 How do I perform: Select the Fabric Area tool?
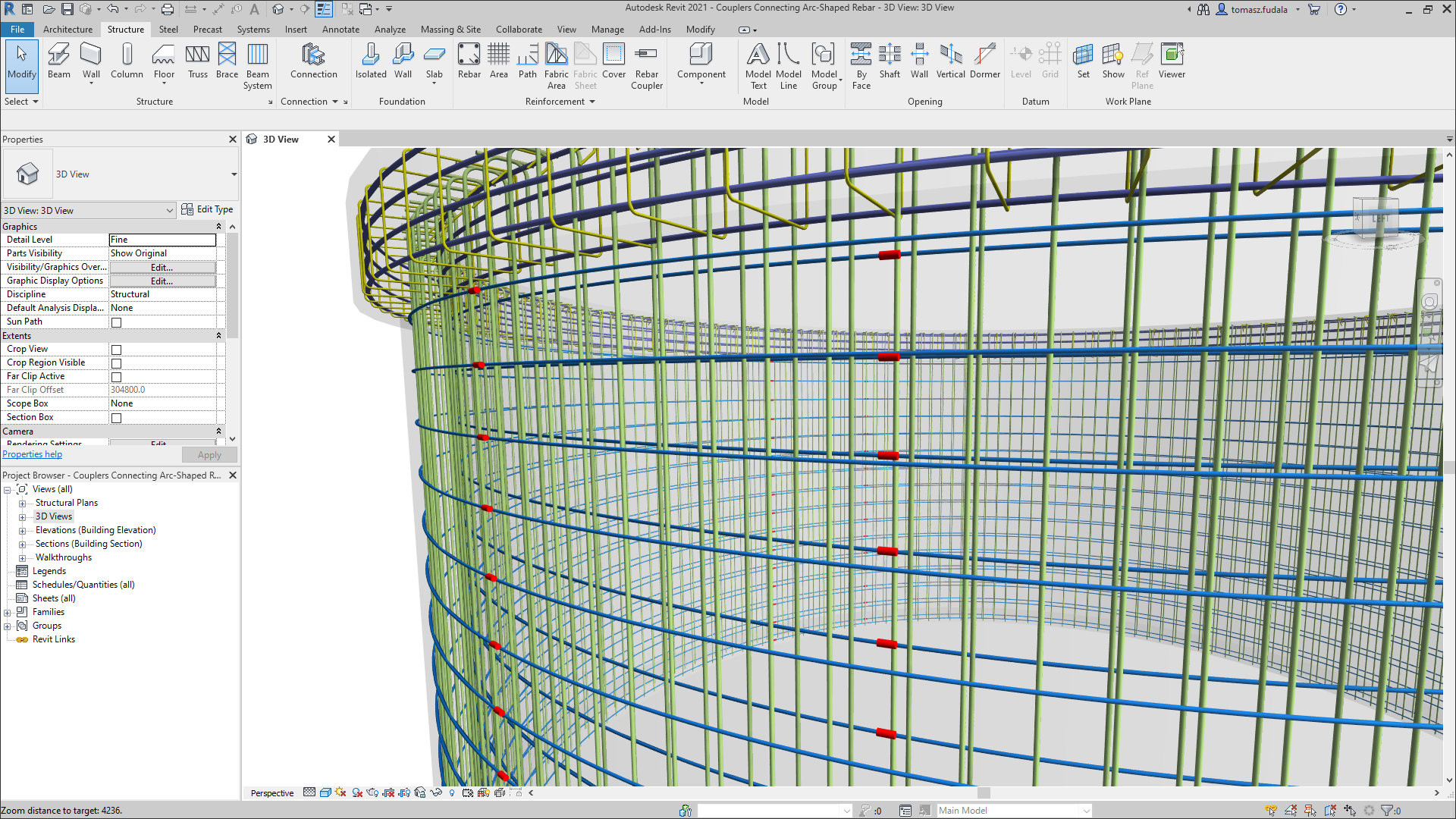[x=556, y=66]
